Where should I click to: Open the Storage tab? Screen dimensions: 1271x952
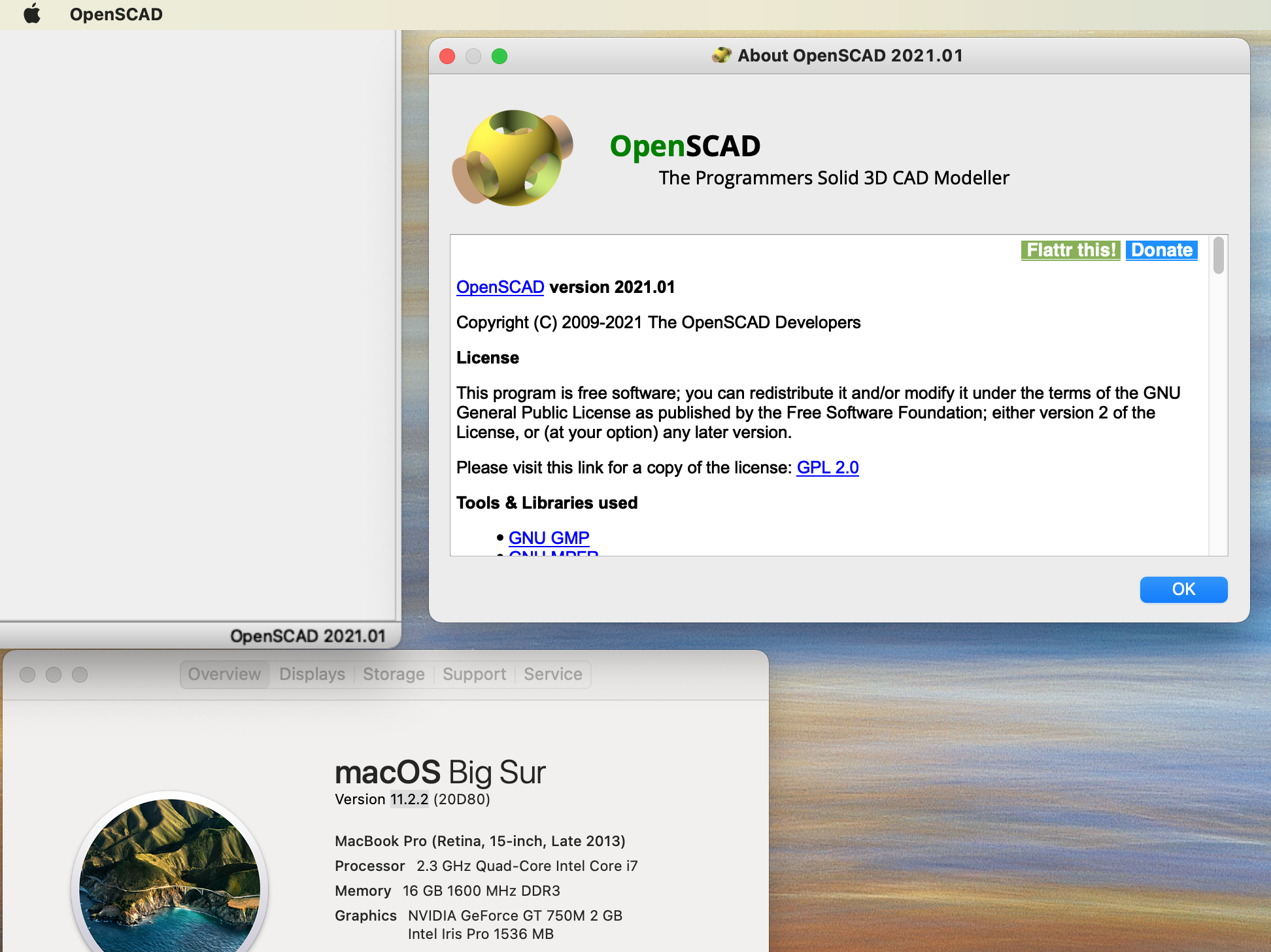393,674
